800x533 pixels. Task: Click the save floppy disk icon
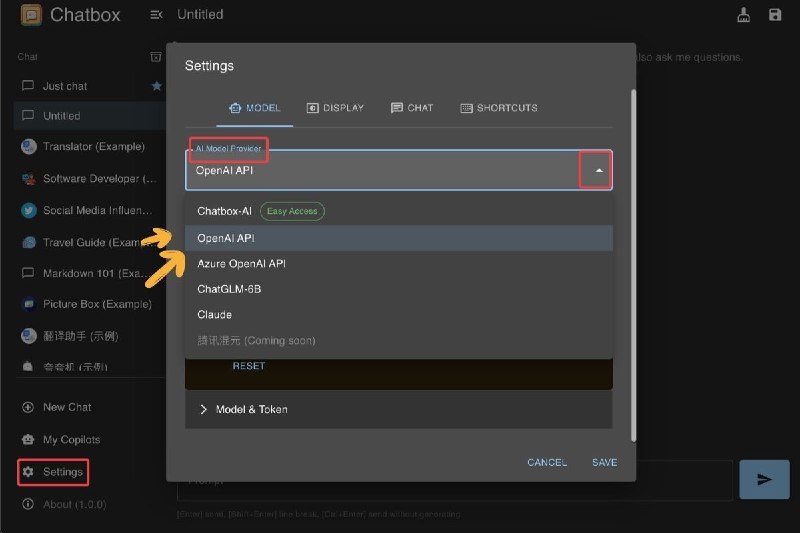(x=775, y=15)
